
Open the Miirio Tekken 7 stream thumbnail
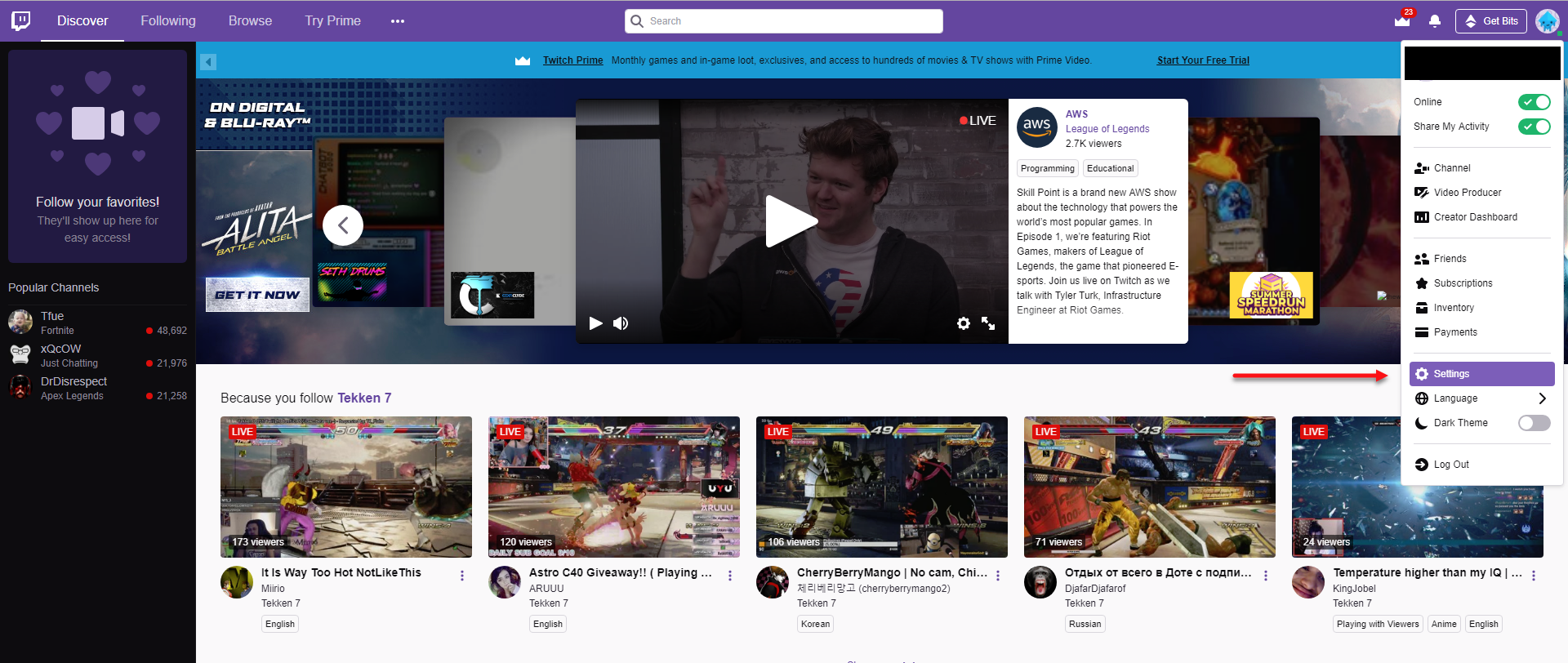[346, 487]
